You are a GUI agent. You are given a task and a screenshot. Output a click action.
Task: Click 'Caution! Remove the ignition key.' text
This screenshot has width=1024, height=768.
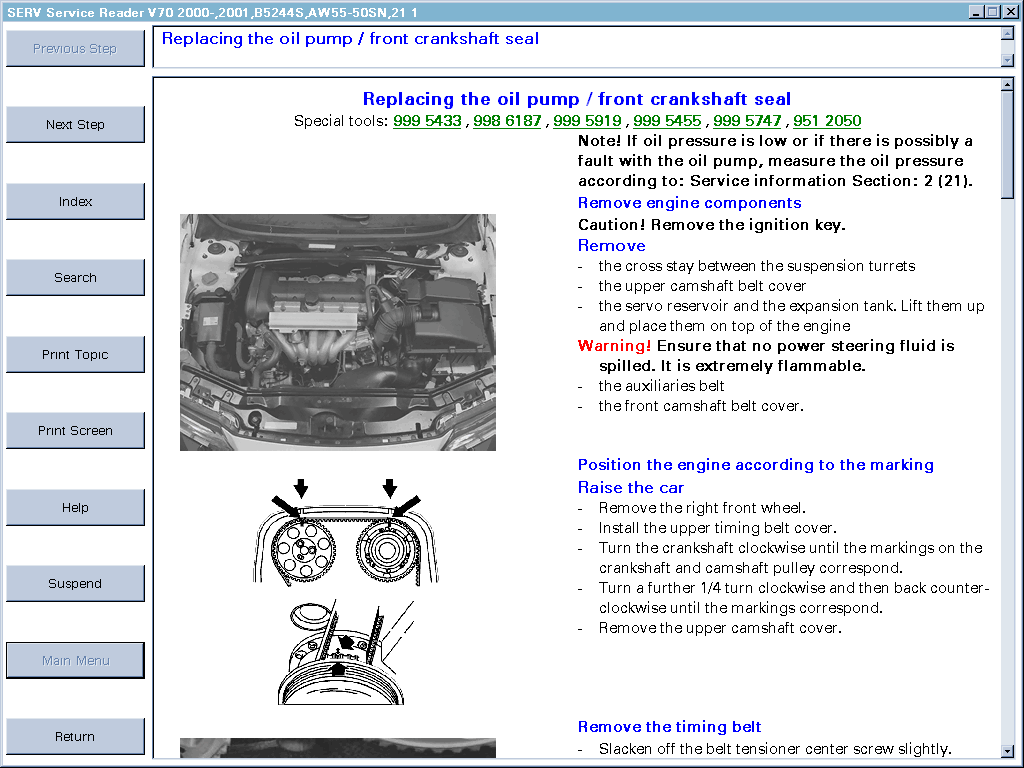point(712,225)
